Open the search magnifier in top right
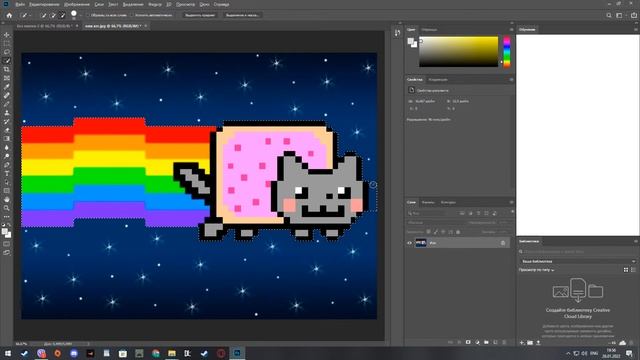This screenshot has width=640, height=360. click(x=609, y=15)
